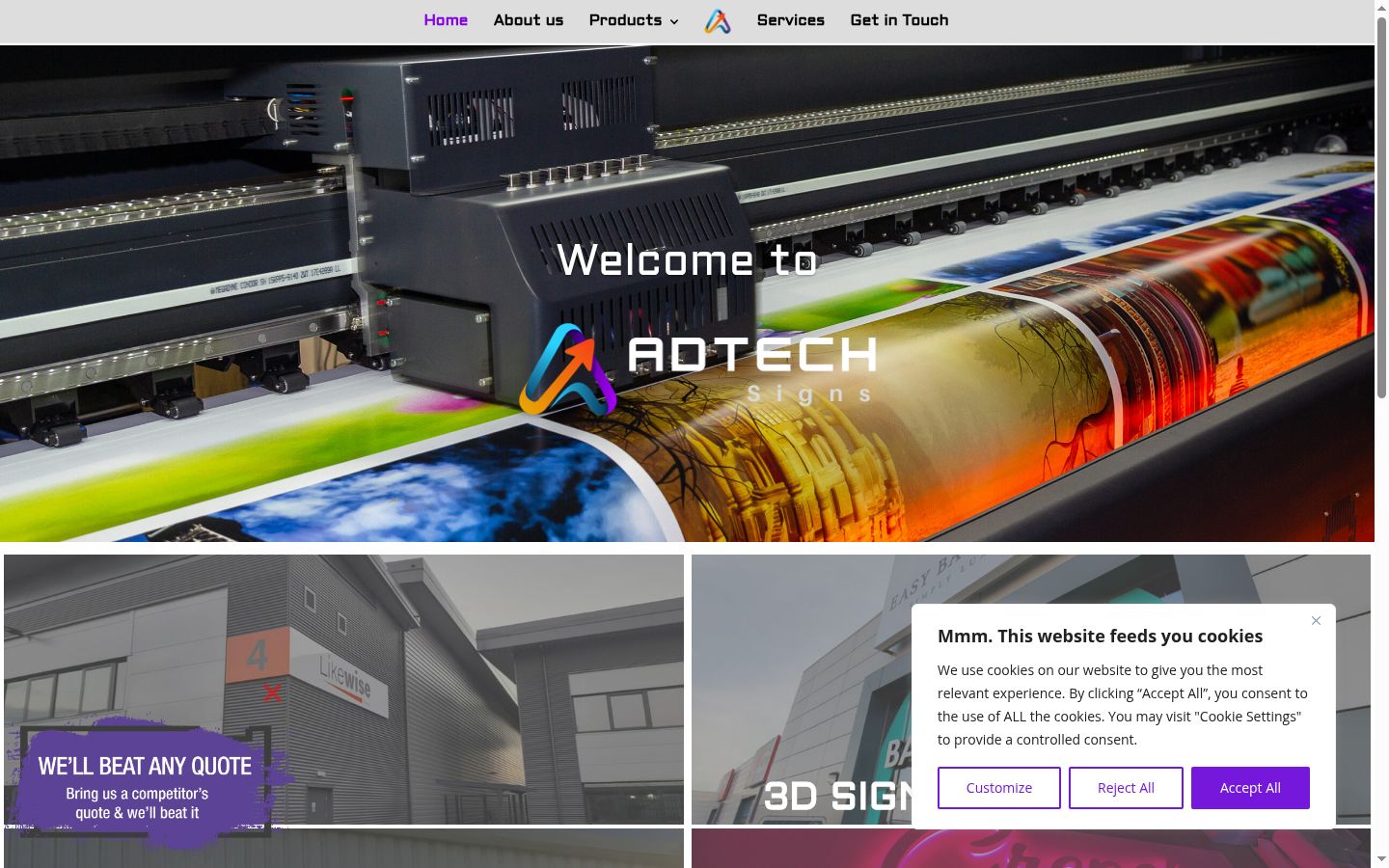Open the Home menu item
Viewport: 1389px width, 868px height.
coord(446,20)
